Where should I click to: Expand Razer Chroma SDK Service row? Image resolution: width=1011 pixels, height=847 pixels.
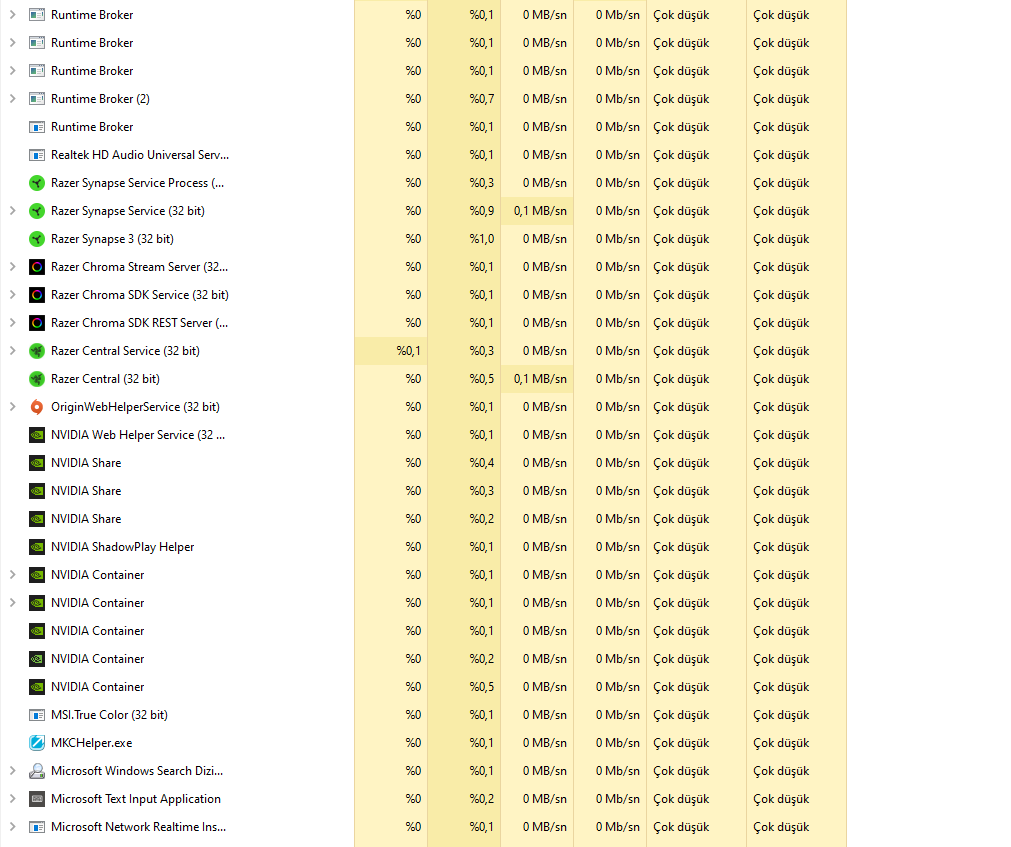(x=12, y=295)
